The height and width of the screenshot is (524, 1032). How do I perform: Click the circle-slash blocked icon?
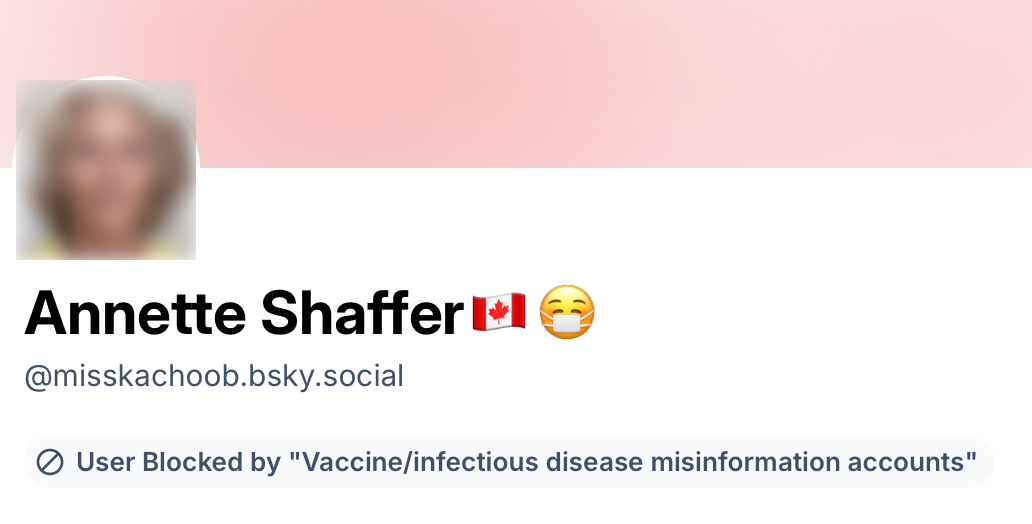coord(50,462)
